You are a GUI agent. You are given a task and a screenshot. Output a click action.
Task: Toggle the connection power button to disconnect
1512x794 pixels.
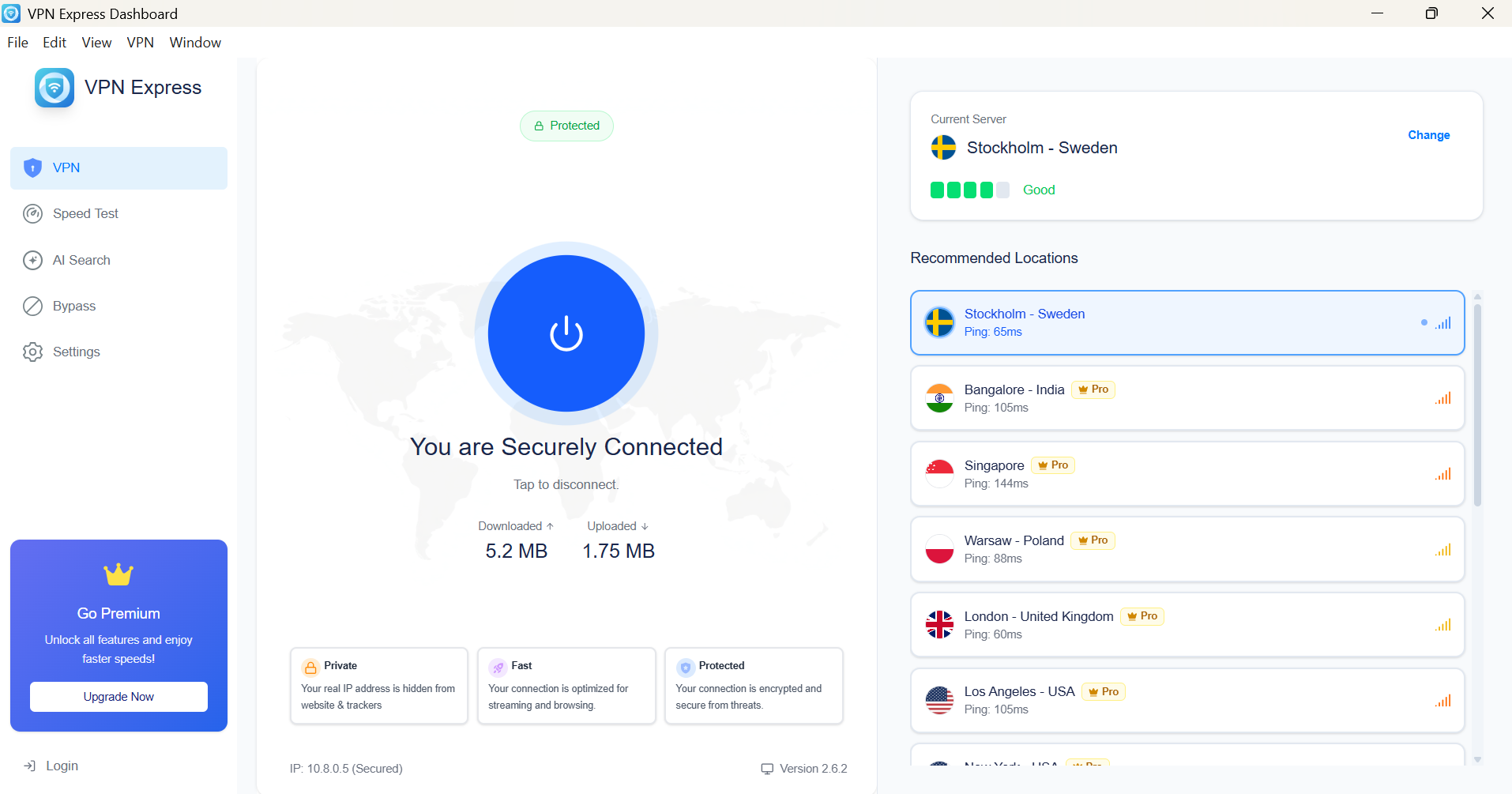point(566,333)
